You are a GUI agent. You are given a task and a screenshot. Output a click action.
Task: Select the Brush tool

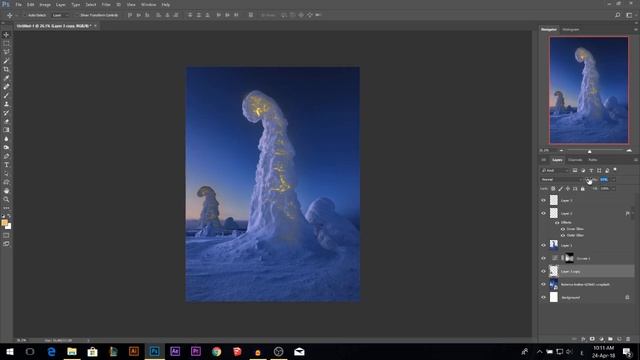[6, 96]
